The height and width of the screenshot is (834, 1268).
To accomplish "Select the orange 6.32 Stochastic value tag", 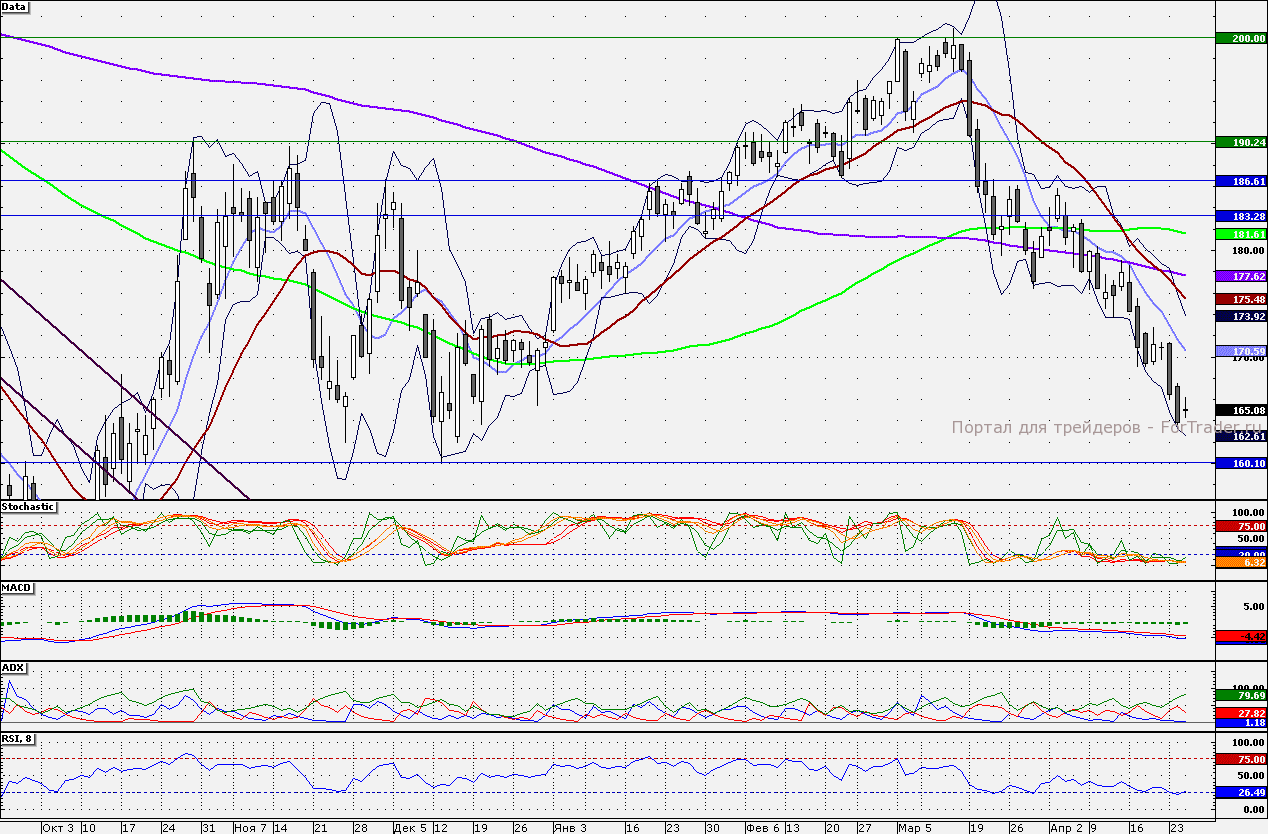I will [1240, 563].
